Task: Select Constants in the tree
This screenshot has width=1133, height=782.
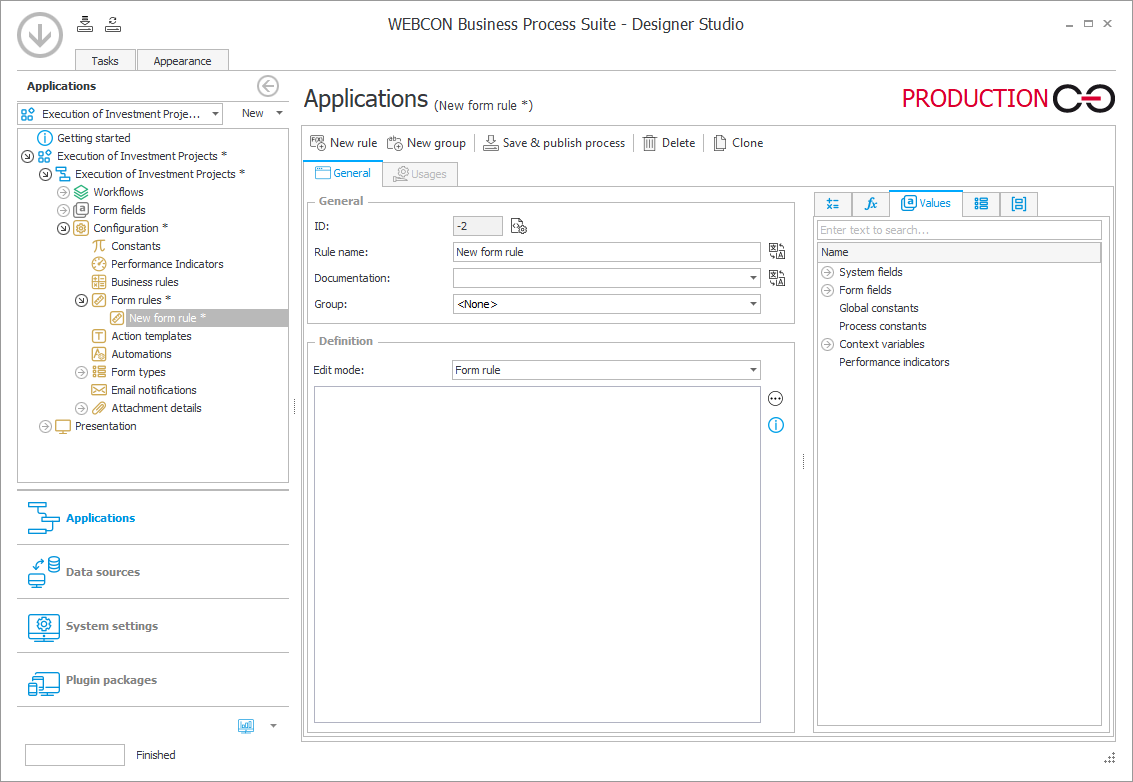Action: click(x=135, y=246)
